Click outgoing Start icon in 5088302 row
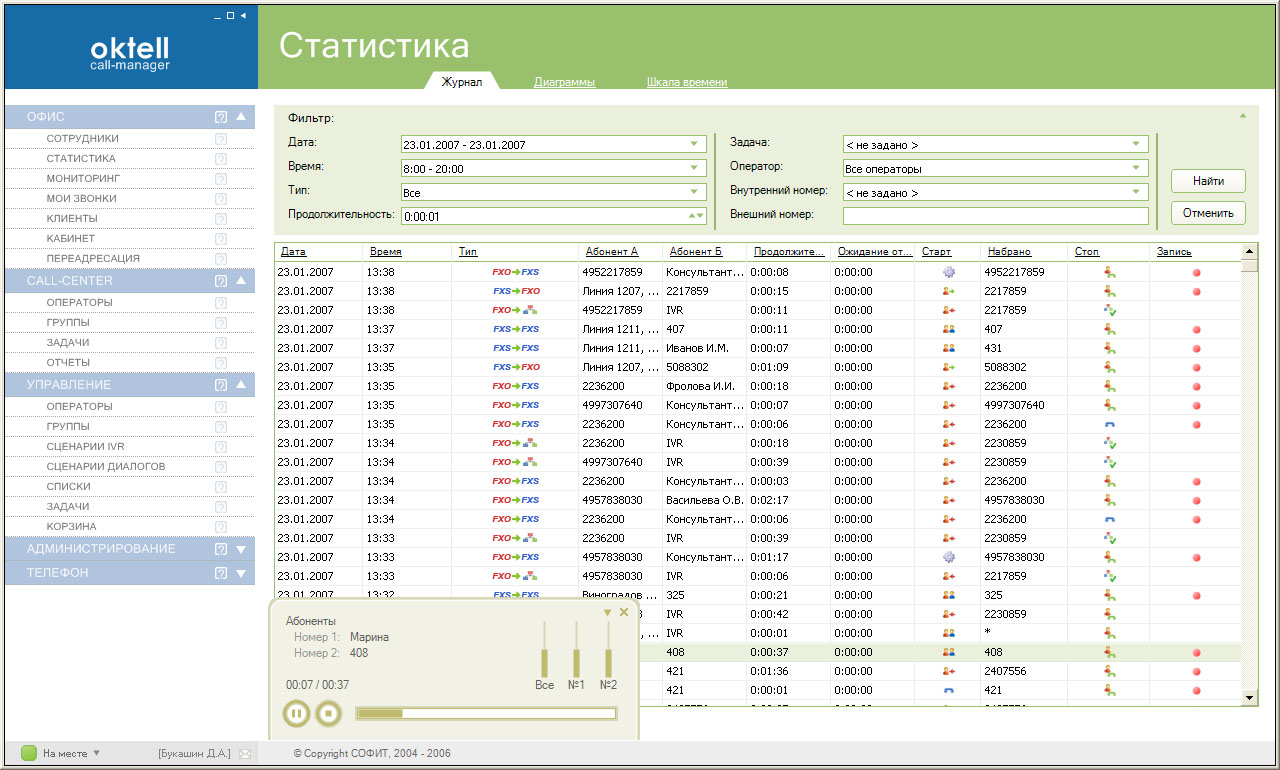Screen dimensions: 1280x770 (x=949, y=367)
